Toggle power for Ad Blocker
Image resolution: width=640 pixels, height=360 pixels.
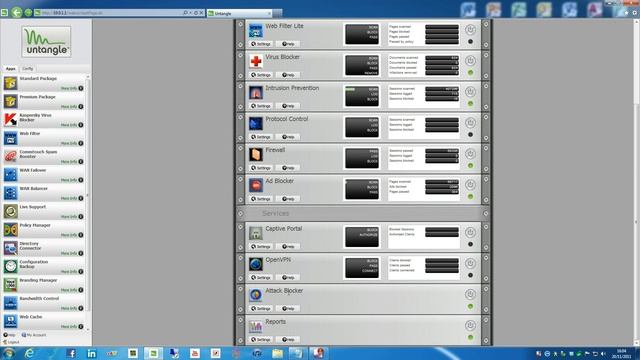470,184
